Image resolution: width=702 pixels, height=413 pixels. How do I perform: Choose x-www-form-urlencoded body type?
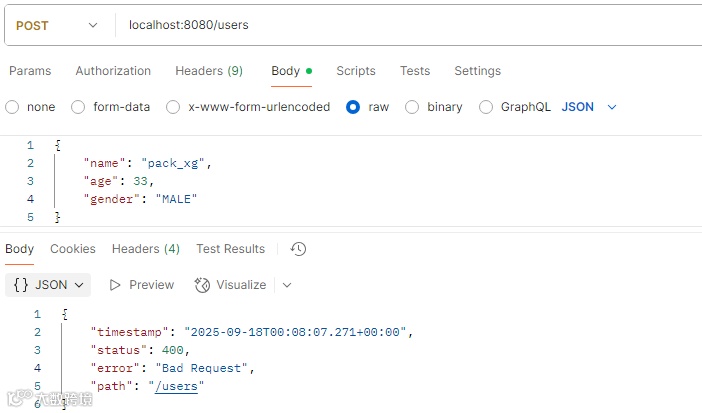(173, 107)
